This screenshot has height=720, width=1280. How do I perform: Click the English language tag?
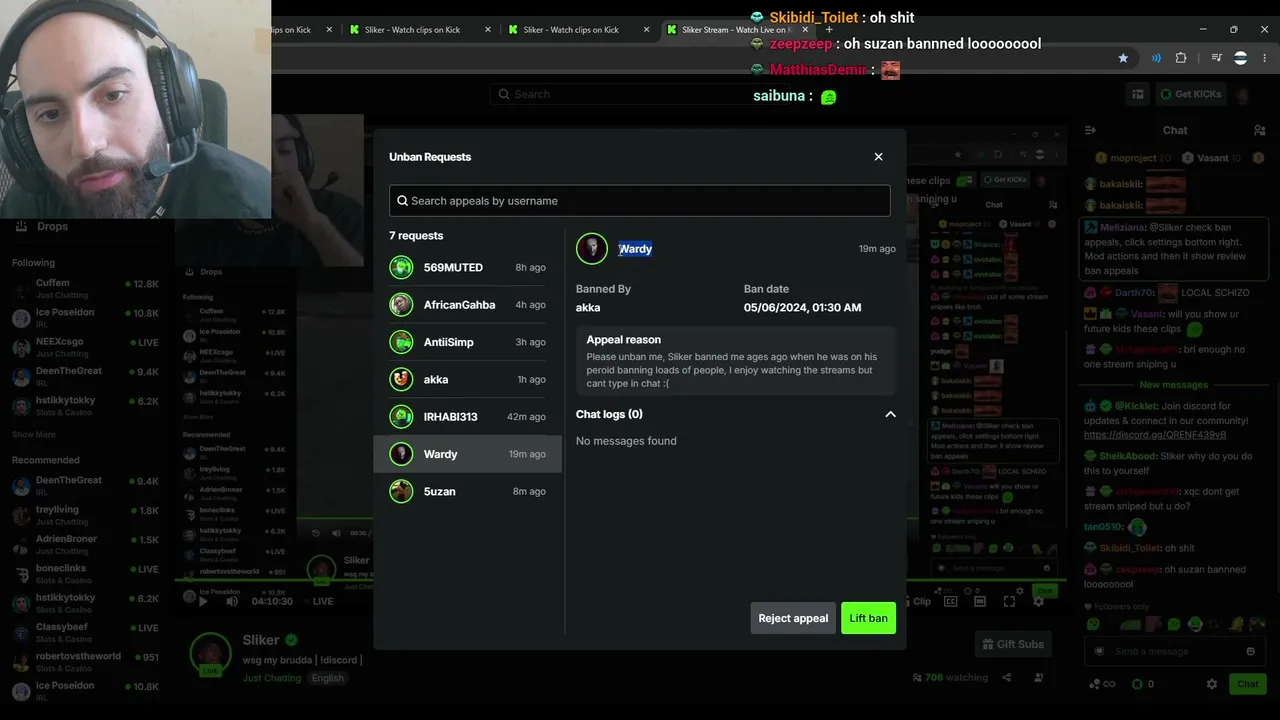point(327,678)
